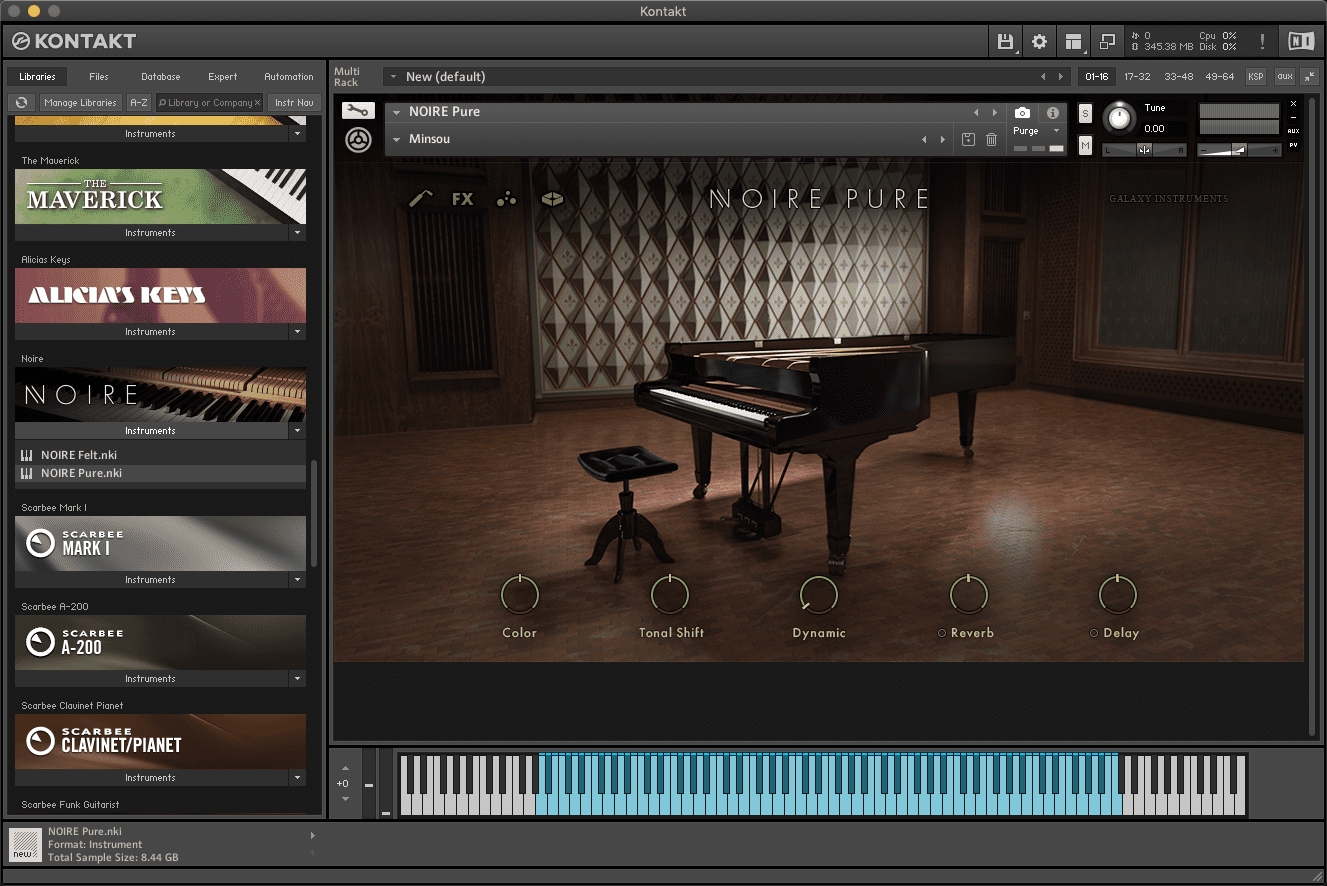
Task: Open the instrument info icon
Action: 1052,113
